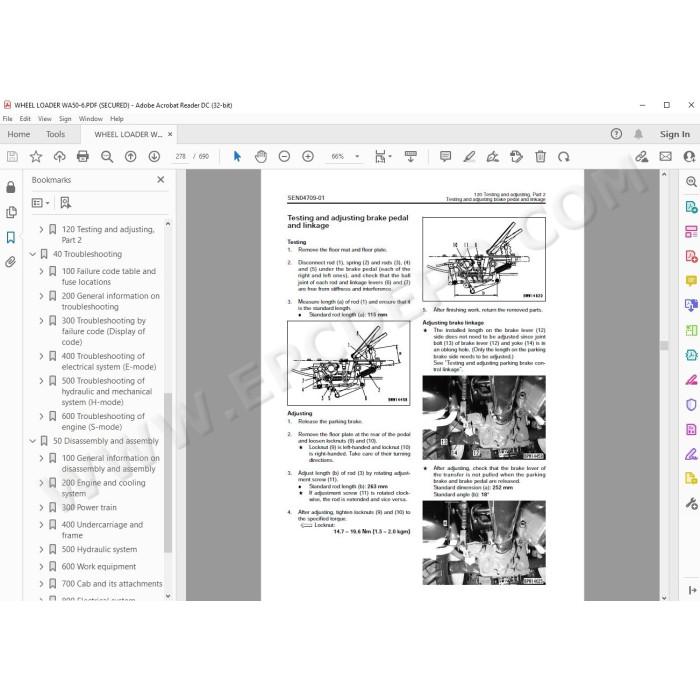This screenshot has width=700, height=700.
Task: Upload file to cloud icon
Action: (x=59, y=157)
